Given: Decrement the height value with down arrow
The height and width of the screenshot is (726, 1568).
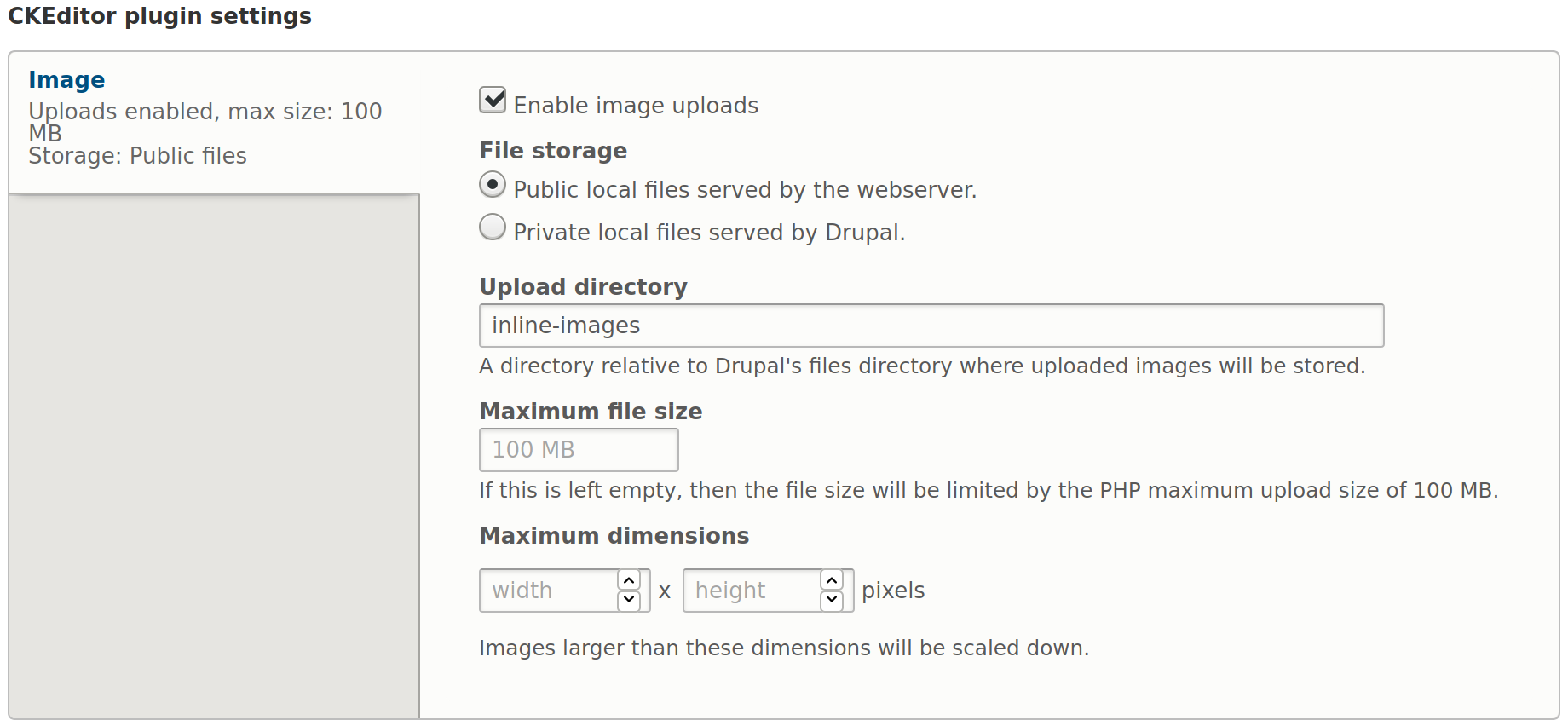Looking at the screenshot, I should (x=832, y=600).
